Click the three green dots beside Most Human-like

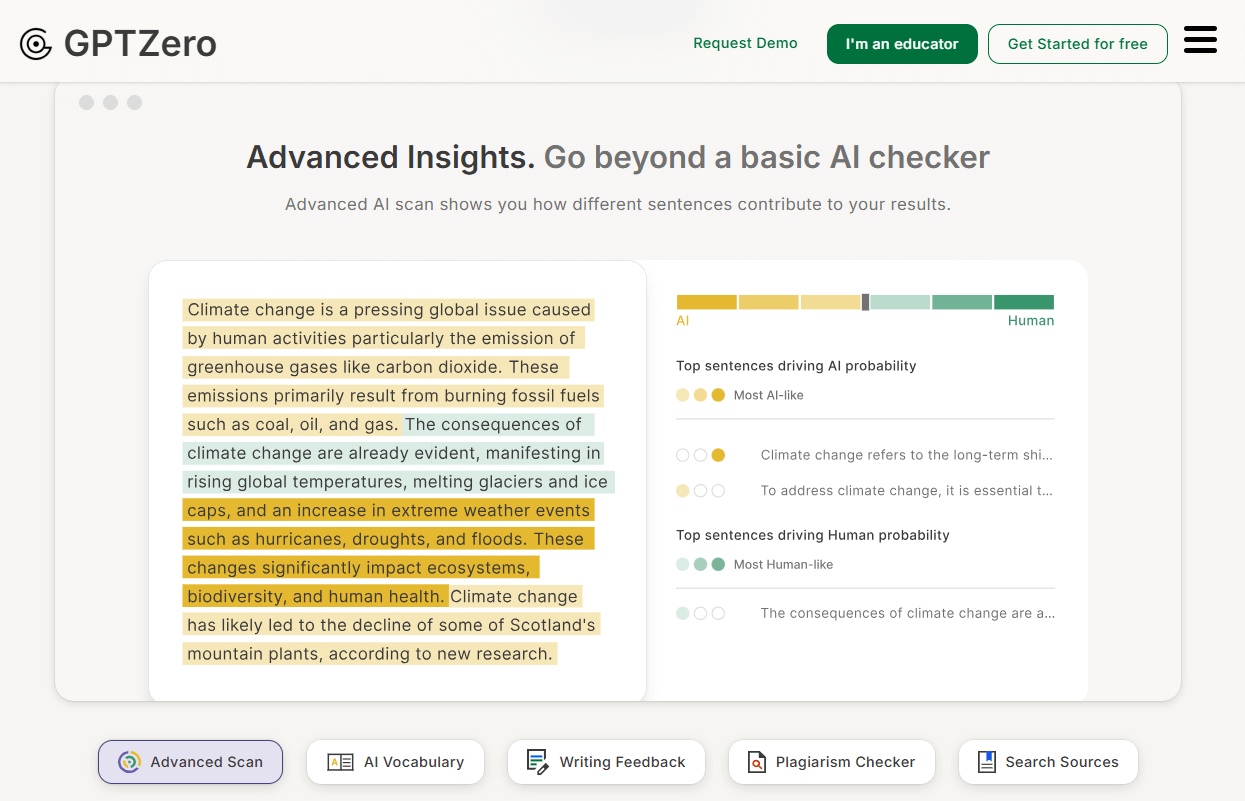tap(700, 564)
